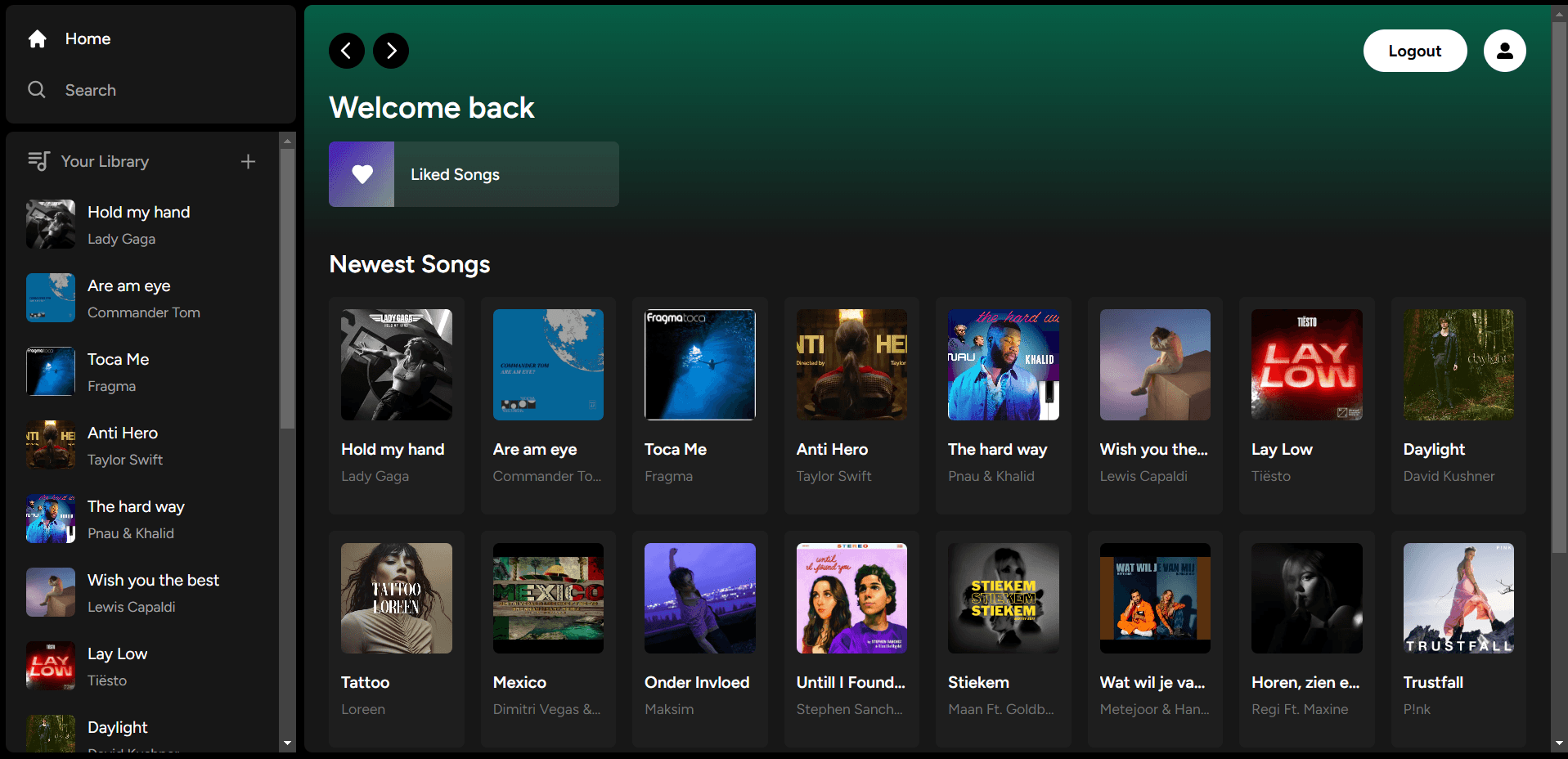
Task: Open Toca Me card cover art
Action: click(700, 365)
